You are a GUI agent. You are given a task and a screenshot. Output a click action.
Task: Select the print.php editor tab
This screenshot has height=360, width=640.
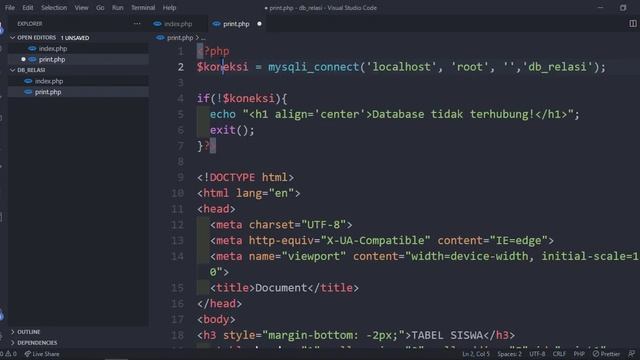tap(236, 24)
